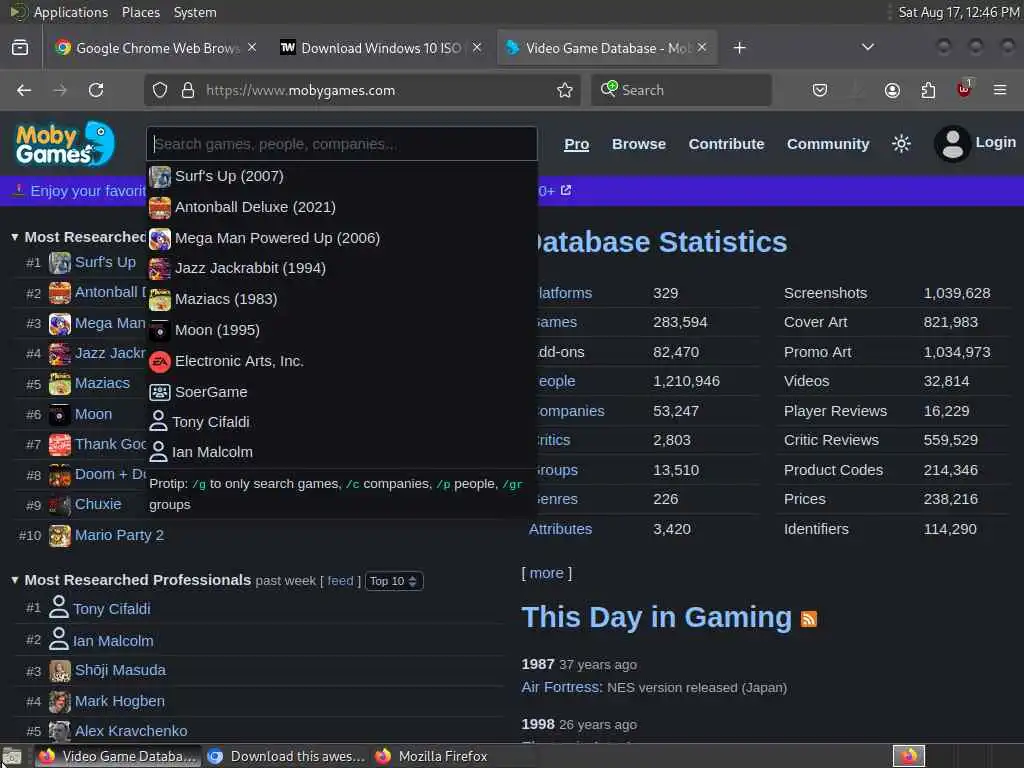The height and width of the screenshot is (768, 1024).
Task: Open the Firefox account icon
Action: tap(892, 90)
